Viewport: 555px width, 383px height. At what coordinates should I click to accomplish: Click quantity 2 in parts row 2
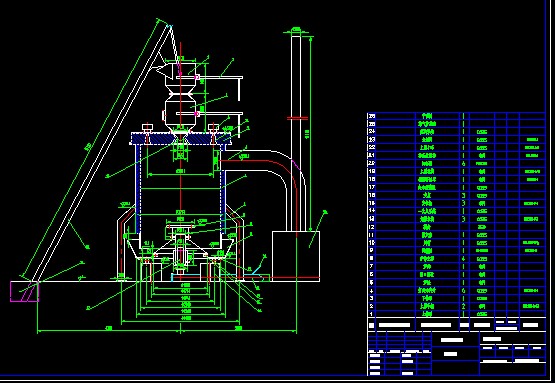(464, 306)
